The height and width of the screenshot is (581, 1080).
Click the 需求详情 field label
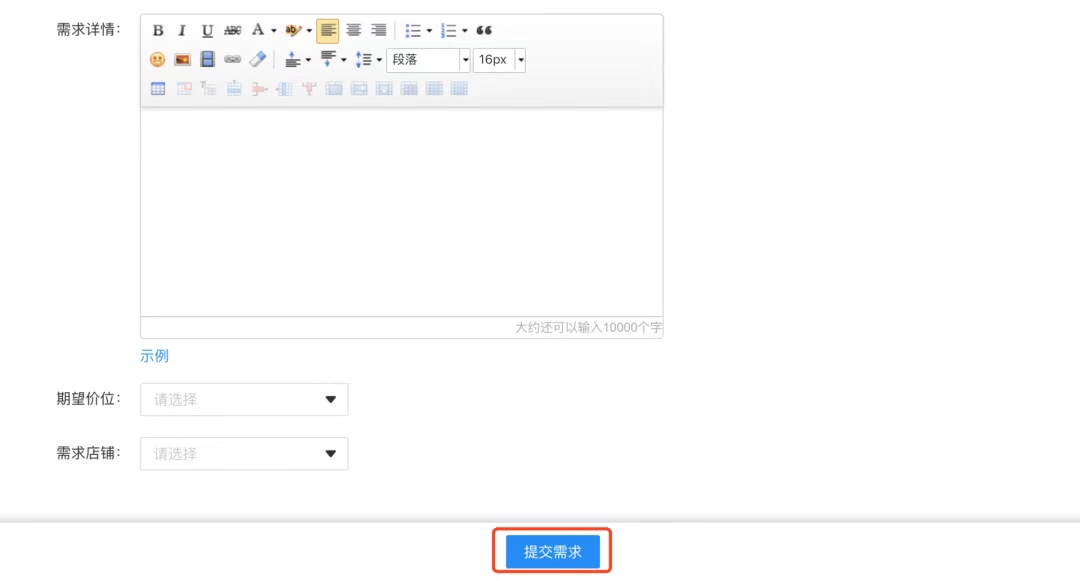(x=88, y=30)
